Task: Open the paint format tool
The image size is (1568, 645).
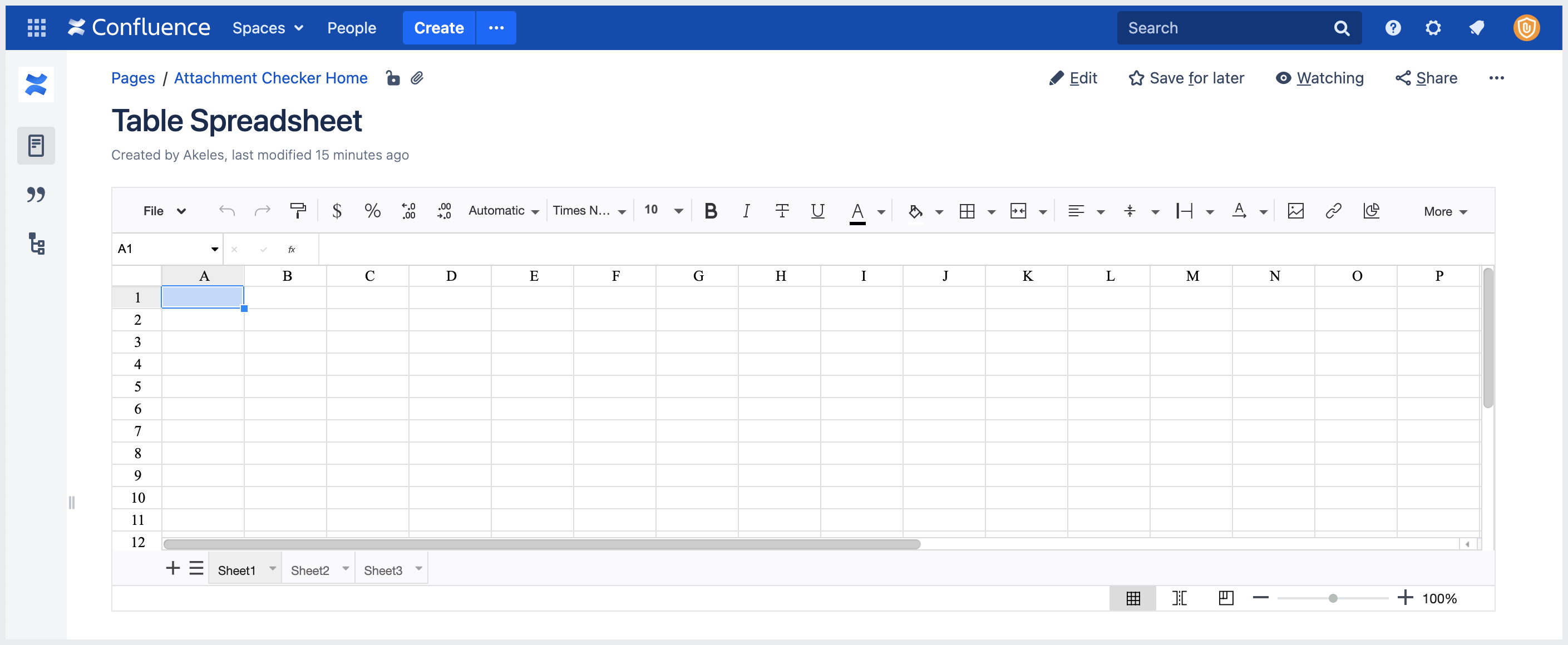Action: [x=298, y=211]
